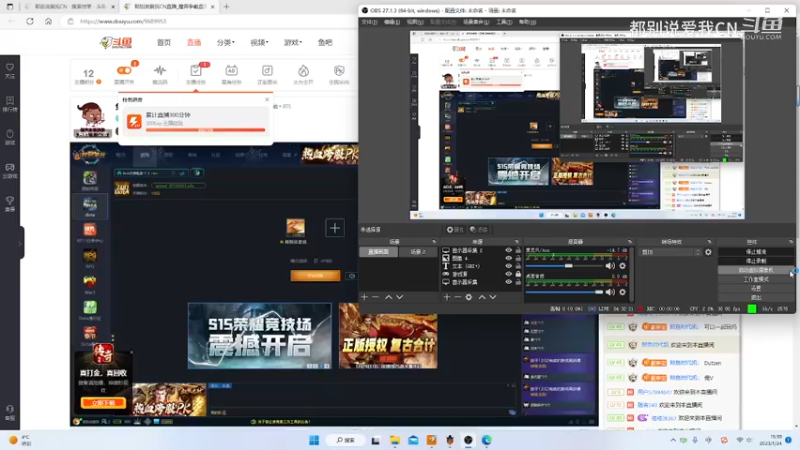
Task: Open microphone/Aux audio settings gear
Action: tap(622, 266)
